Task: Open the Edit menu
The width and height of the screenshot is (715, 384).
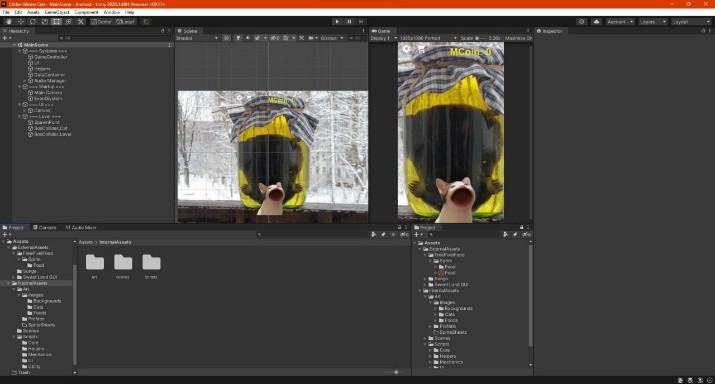Action: coord(18,12)
